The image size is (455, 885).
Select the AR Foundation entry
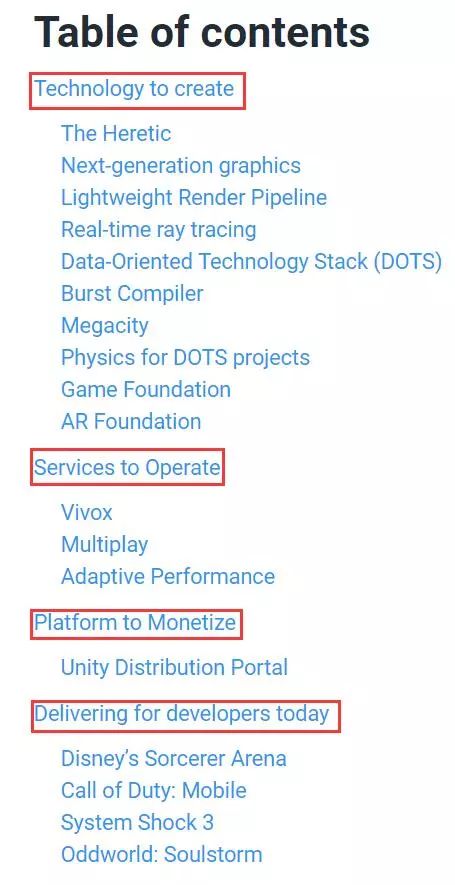click(131, 422)
